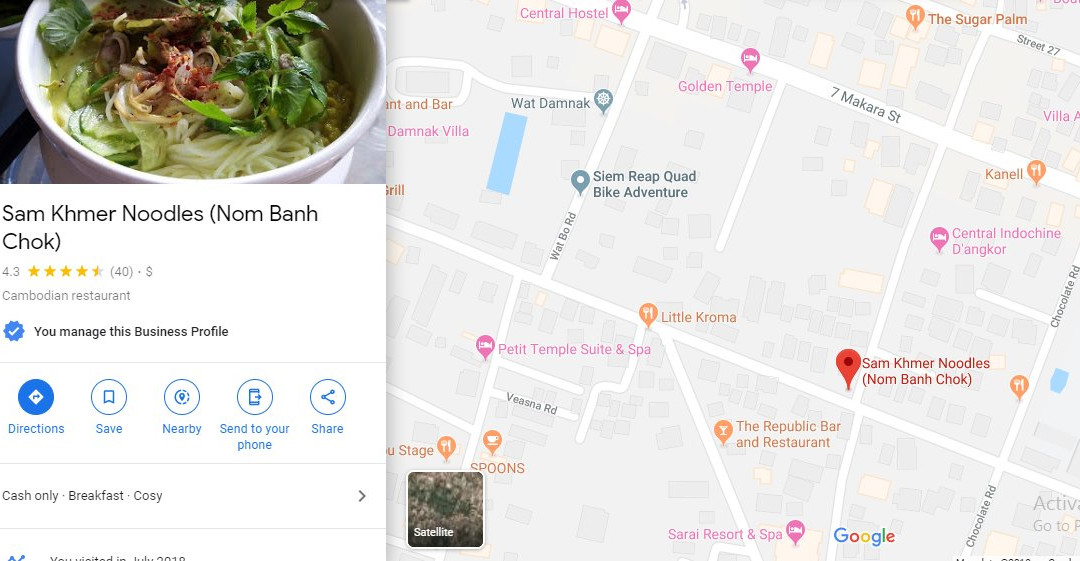Click The Sugar Palm restaurant pin
Image resolution: width=1080 pixels, height=561 pixels.
coord(915,17)
